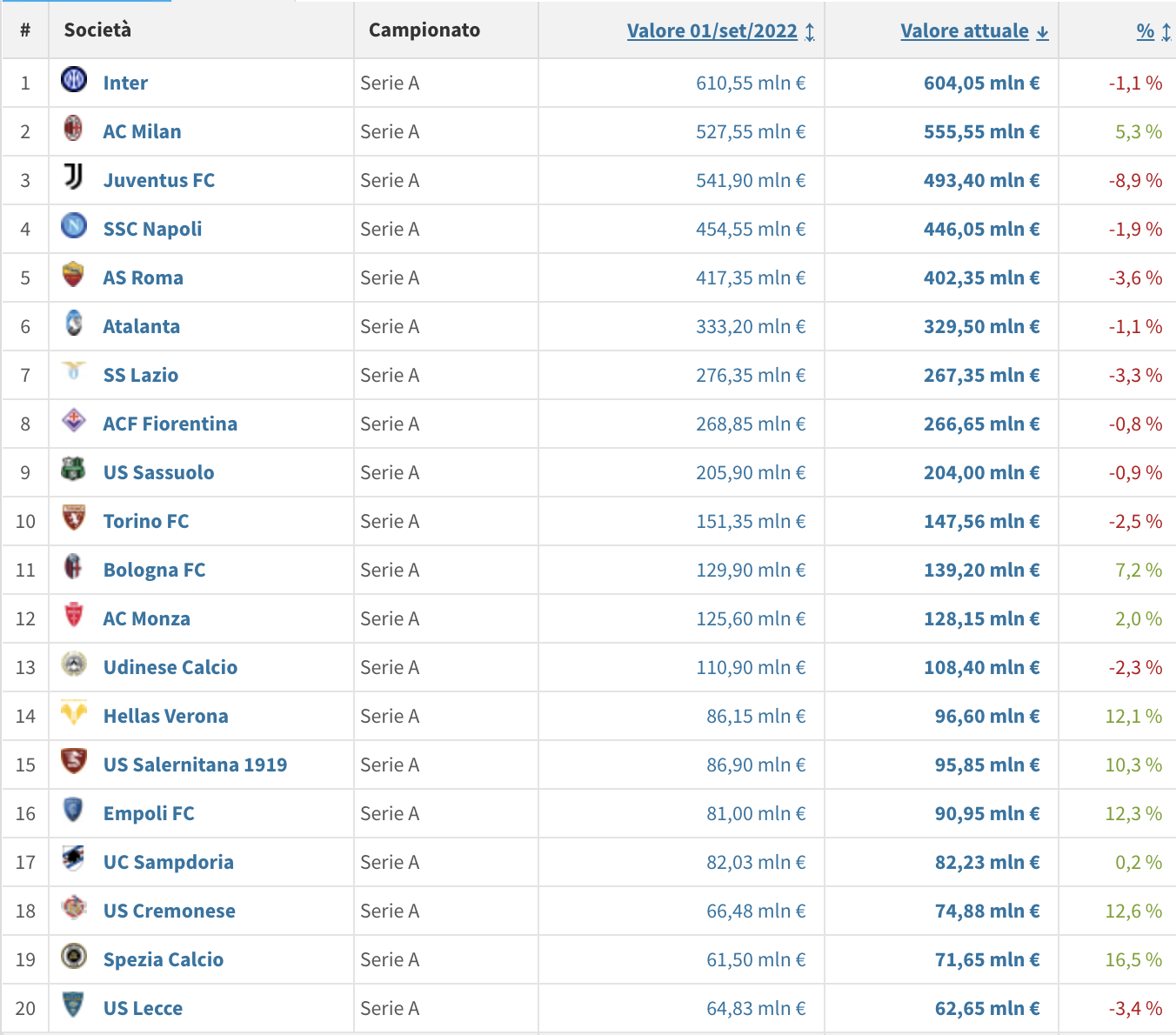Sort by Valore attuale column
Screen dimensions: 1176x1035
(974, 30)
